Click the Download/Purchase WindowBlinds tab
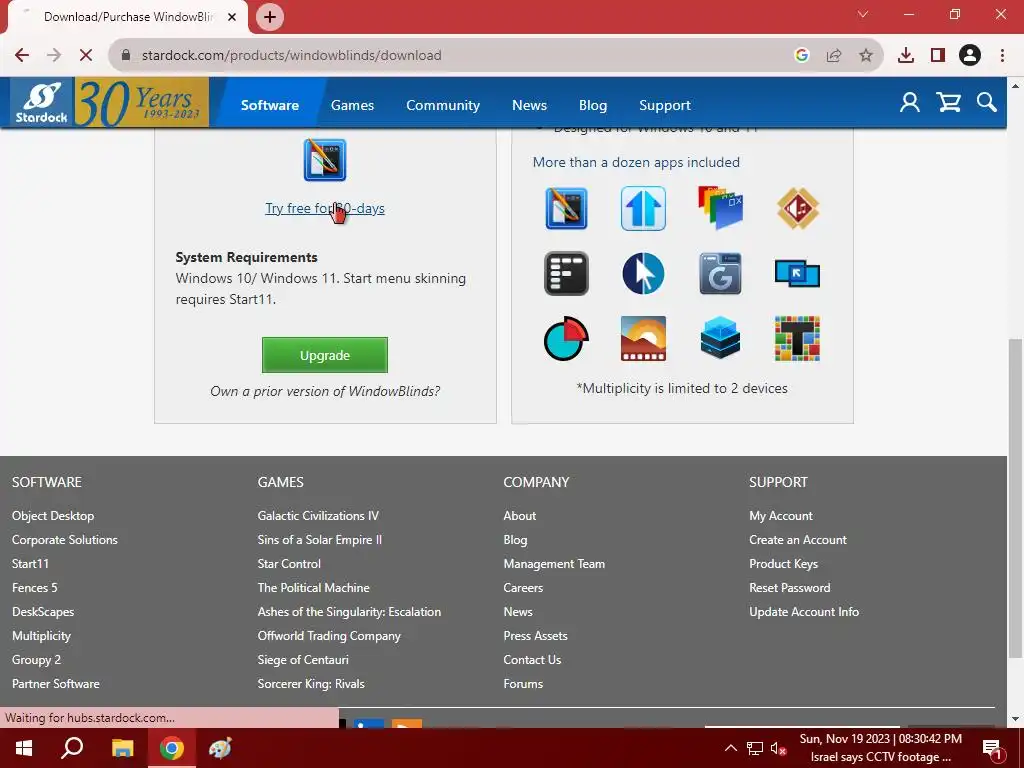Screen dimensions: 1024x768 127,17
